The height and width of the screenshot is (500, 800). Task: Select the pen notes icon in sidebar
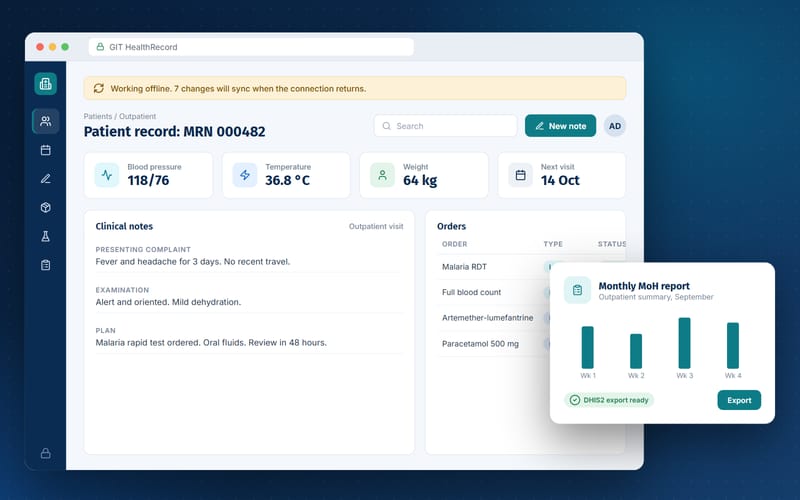(x=45, y=179)
